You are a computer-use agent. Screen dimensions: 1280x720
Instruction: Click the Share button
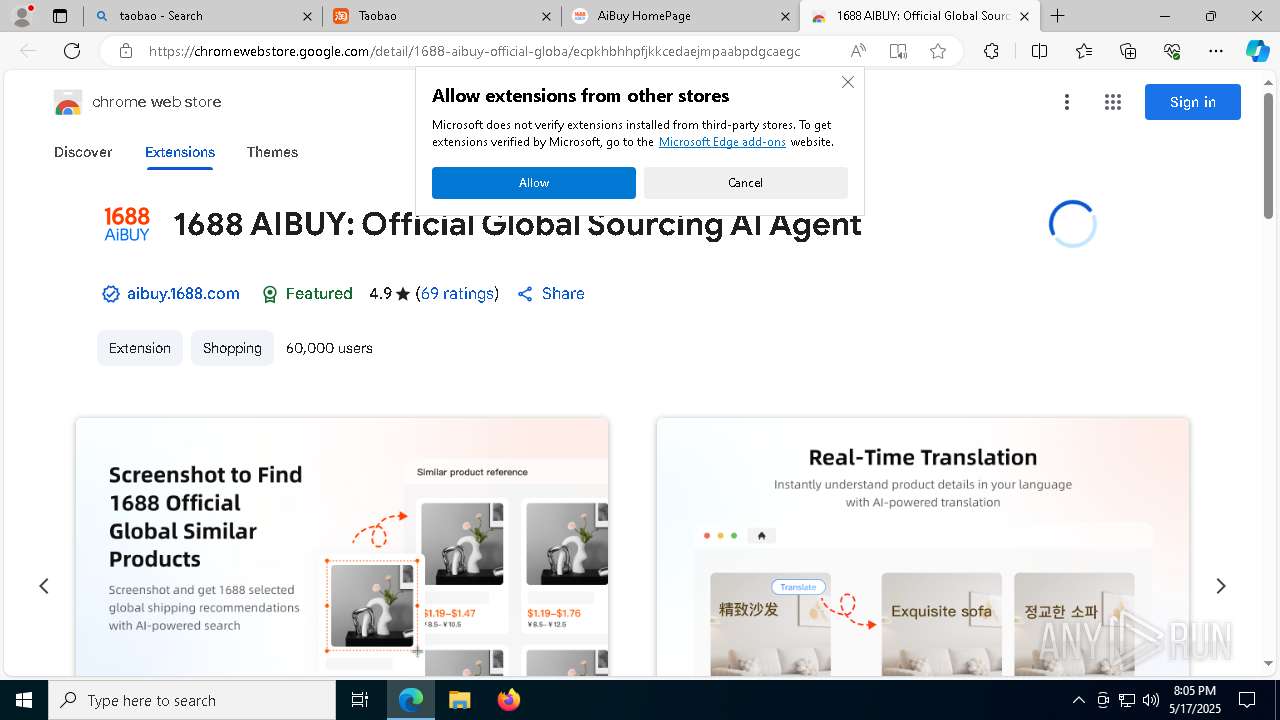551,294
